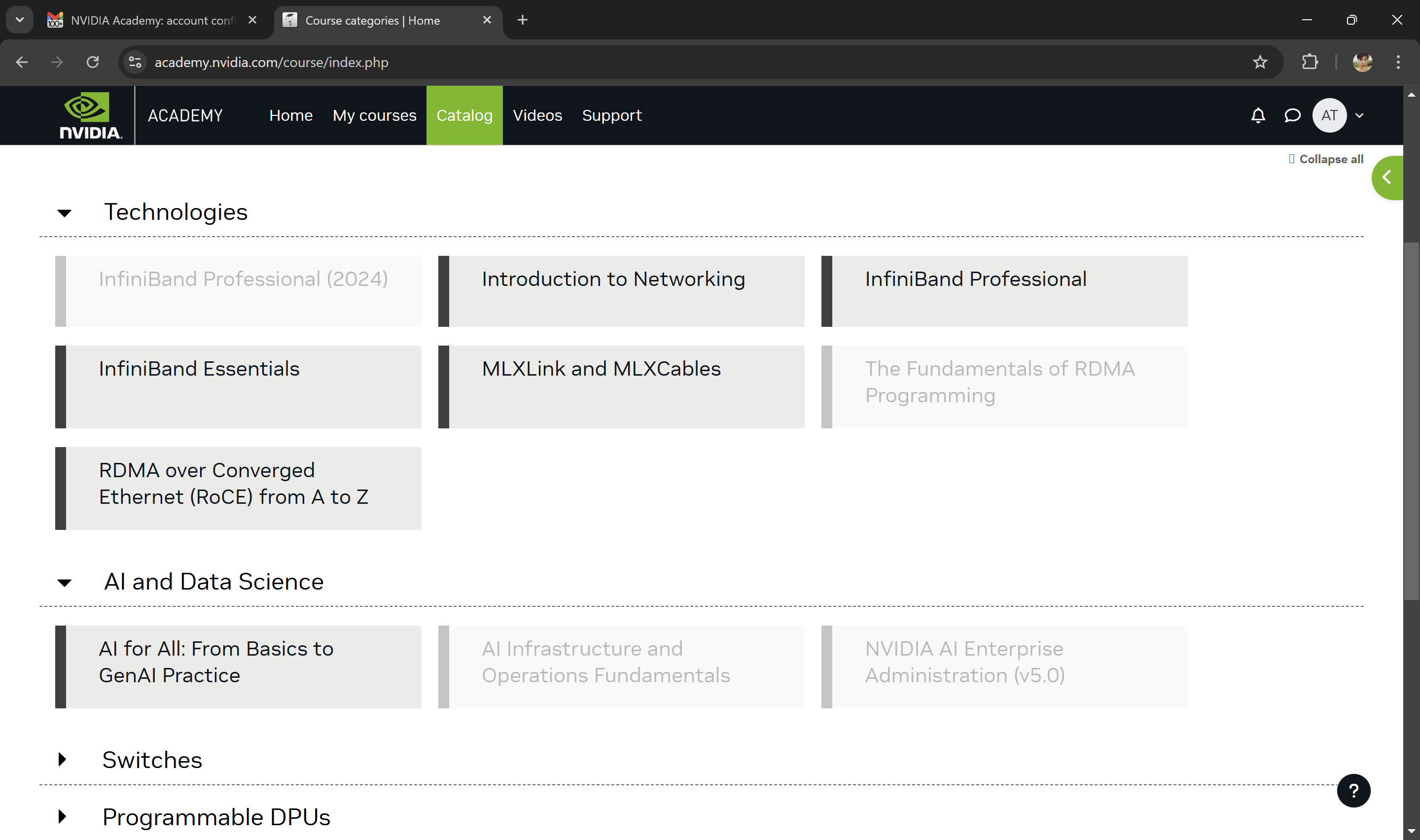This screenshot has width=1420, height=840.
Task: Open the messages chat bubble icon
Action: (1292, 115)
